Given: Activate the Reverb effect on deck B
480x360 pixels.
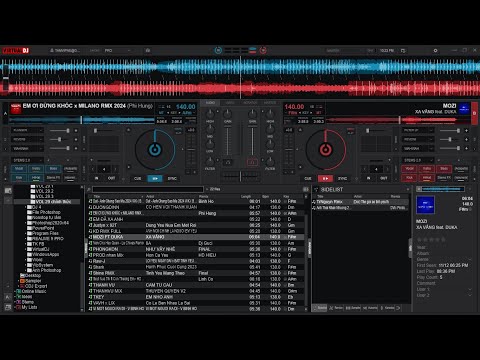Looking at the screenshot, I should (466, 139).
